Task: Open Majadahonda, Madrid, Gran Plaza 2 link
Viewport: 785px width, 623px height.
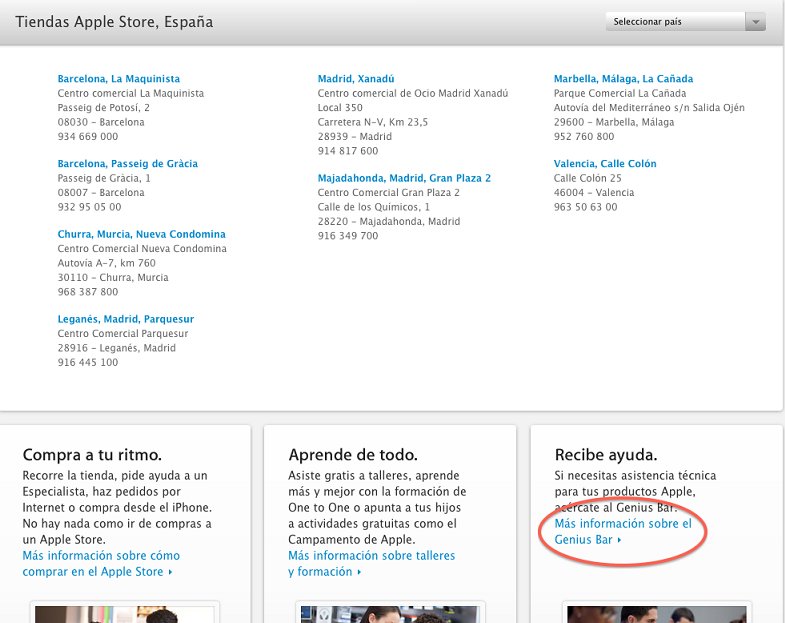Action: point(404,179)
